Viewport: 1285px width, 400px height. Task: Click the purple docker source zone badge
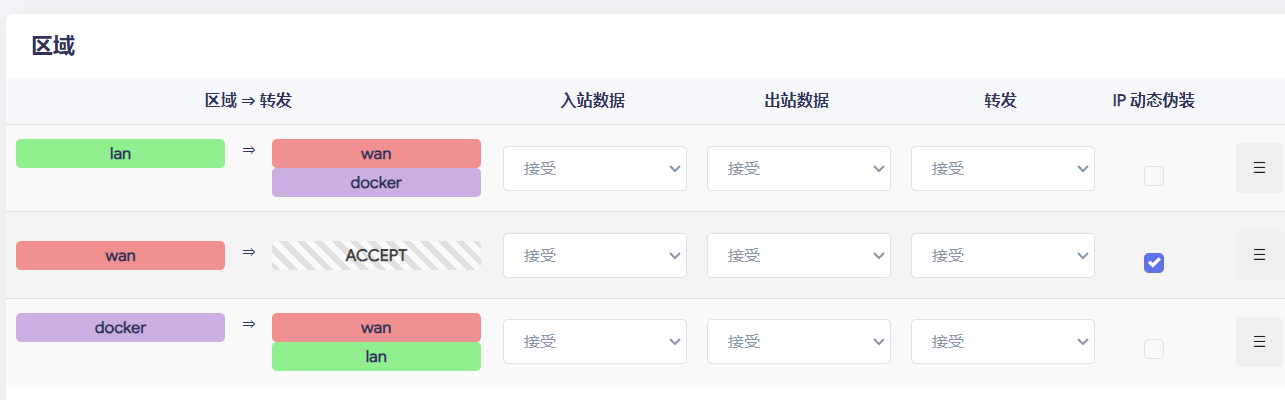click(x=121, y=327)
